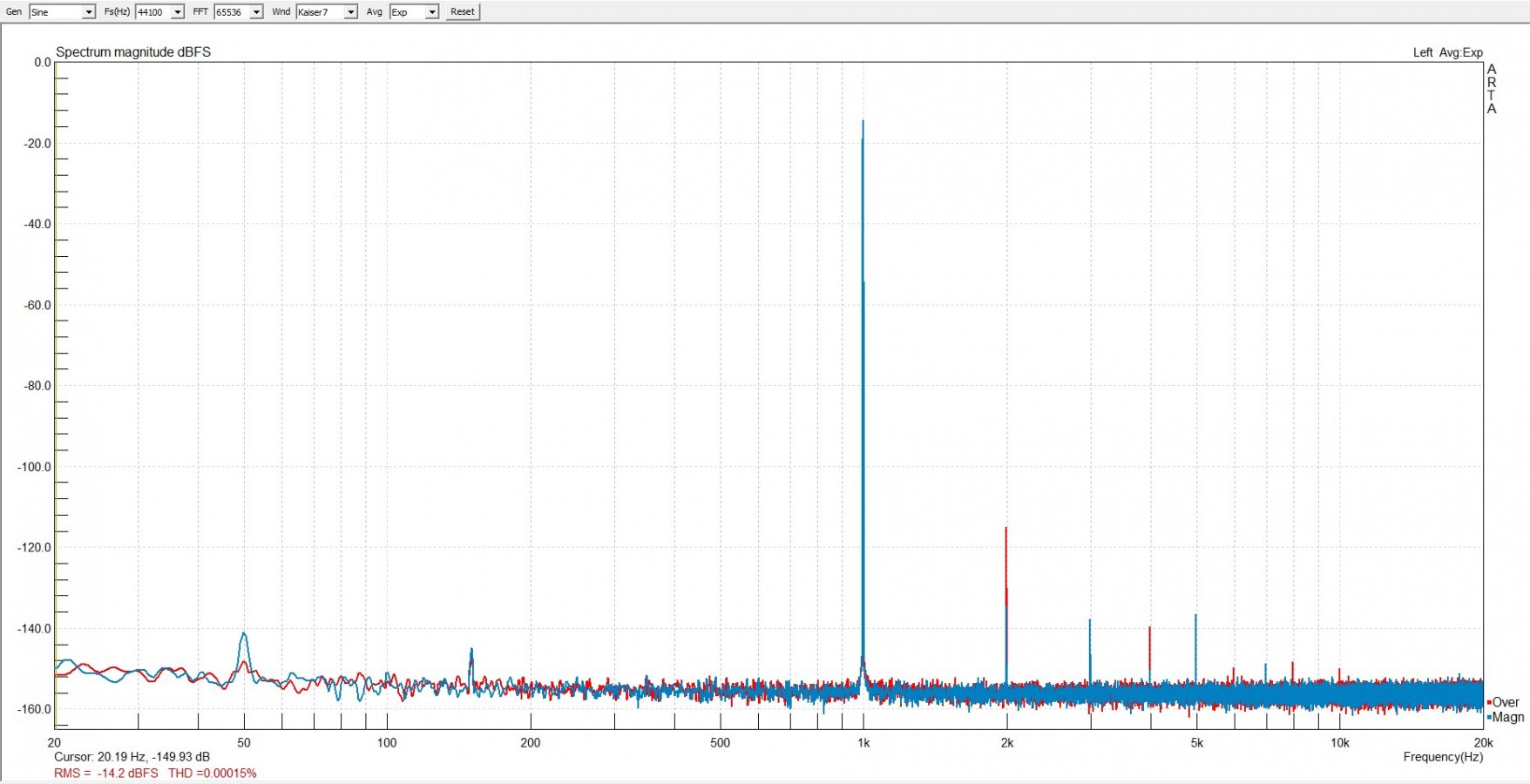Expand the Fs(Hz) sample rate dropdown
The width and height of the screenshot is (1530, 784).
(177, 12)
